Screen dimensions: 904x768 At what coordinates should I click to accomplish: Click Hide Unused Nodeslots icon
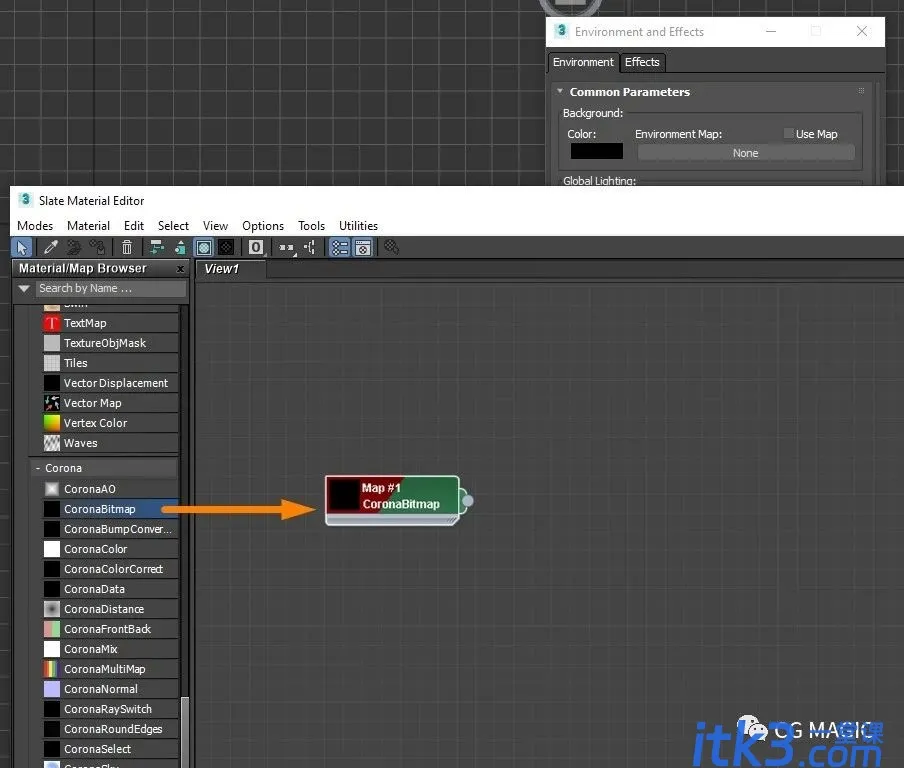click(x=180, y=248)
